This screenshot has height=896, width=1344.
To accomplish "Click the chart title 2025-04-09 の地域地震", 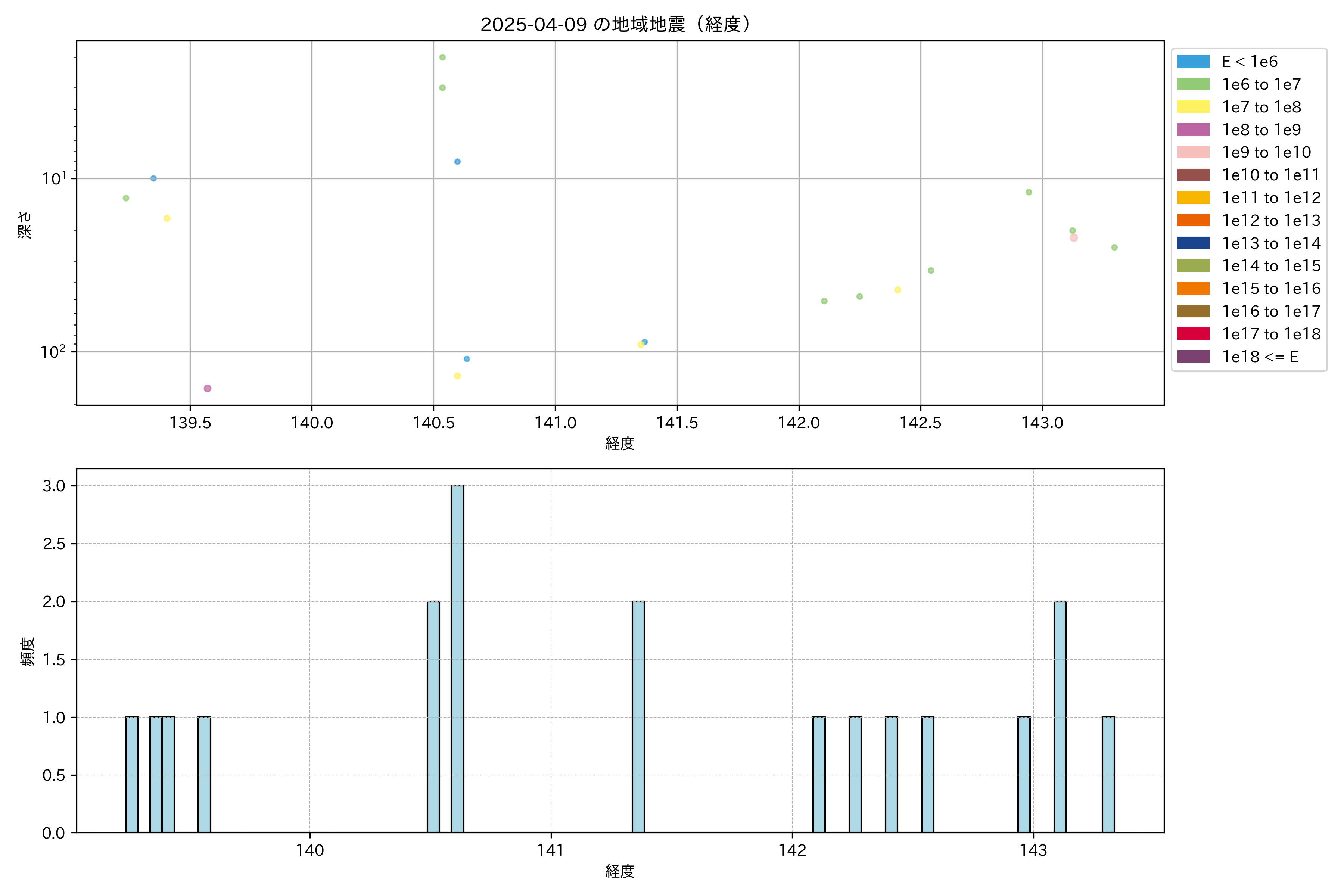I will coord(615,24).
